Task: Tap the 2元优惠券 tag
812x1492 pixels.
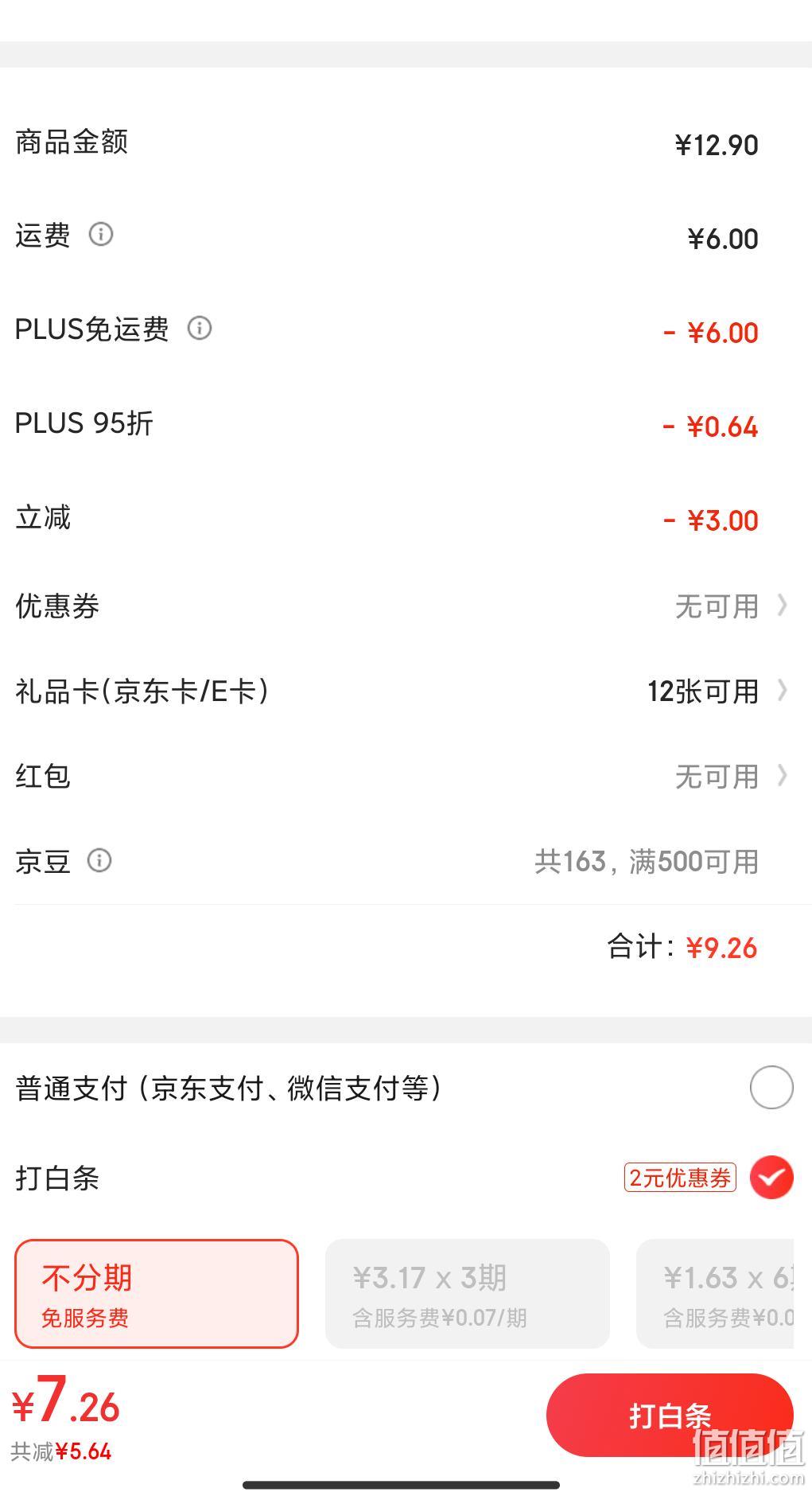Action: (x=680, y=1178)
